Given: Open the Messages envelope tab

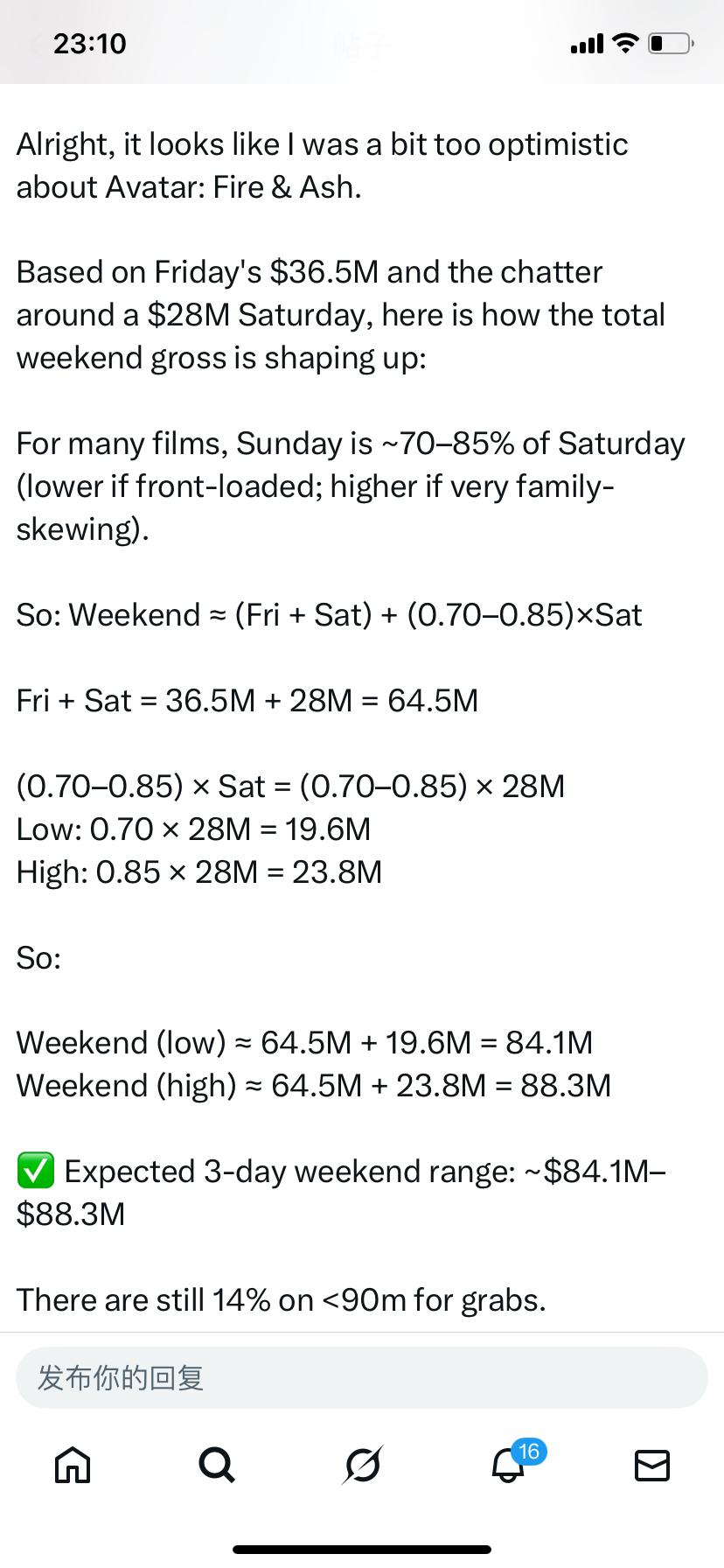Looking at the screenshot, I should [x=651, y=1465].
